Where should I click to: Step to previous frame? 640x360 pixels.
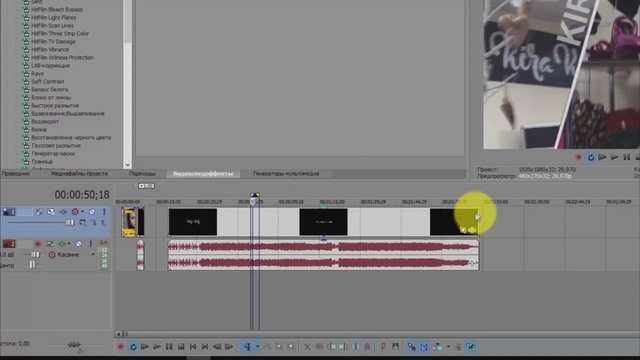point(217,347)
